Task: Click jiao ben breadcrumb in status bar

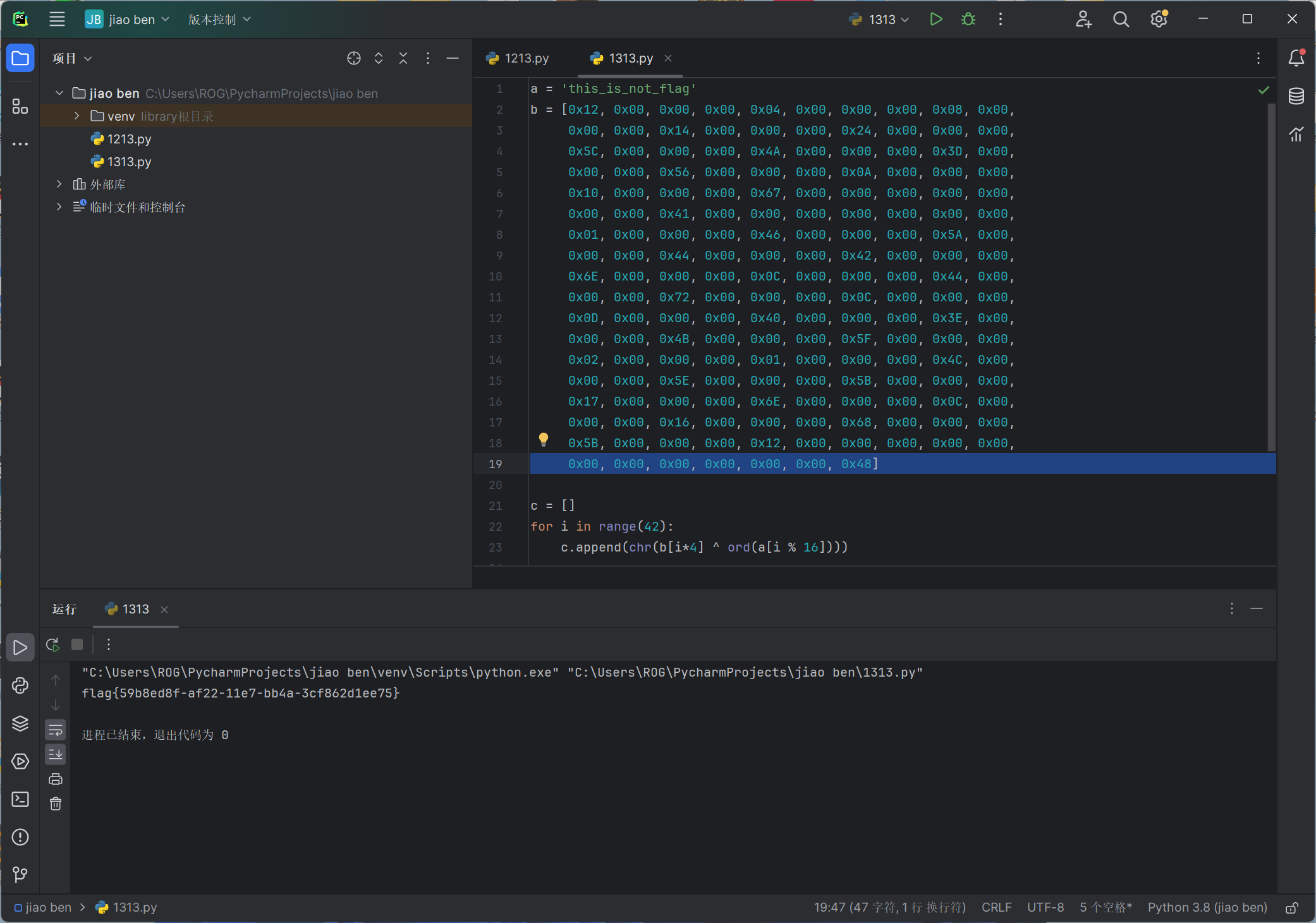Action: 42,907
